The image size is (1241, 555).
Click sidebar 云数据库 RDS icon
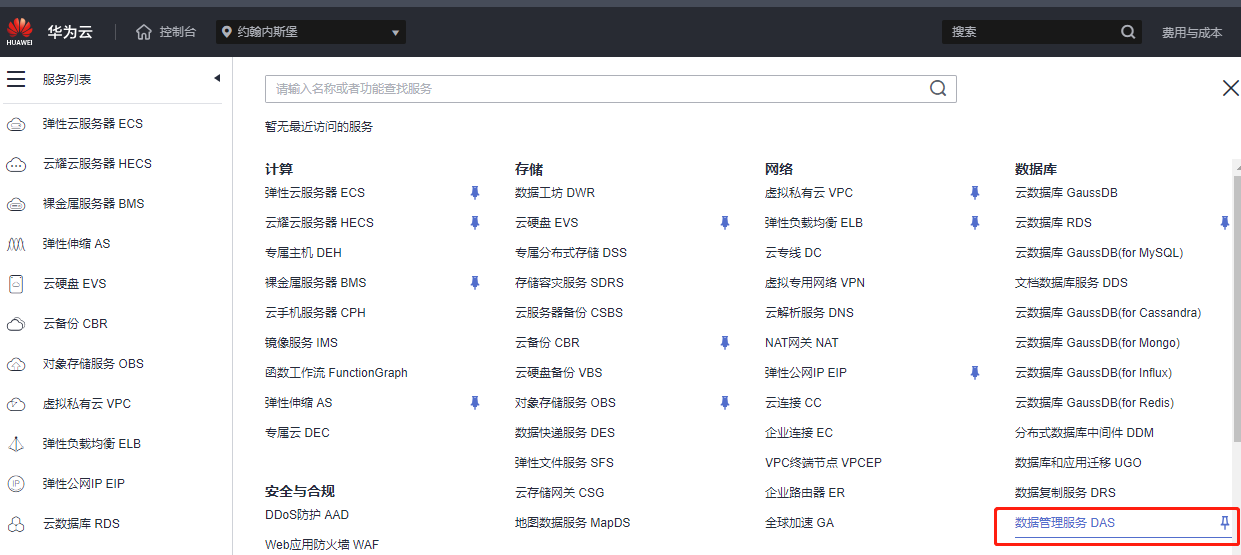(16, 524)
